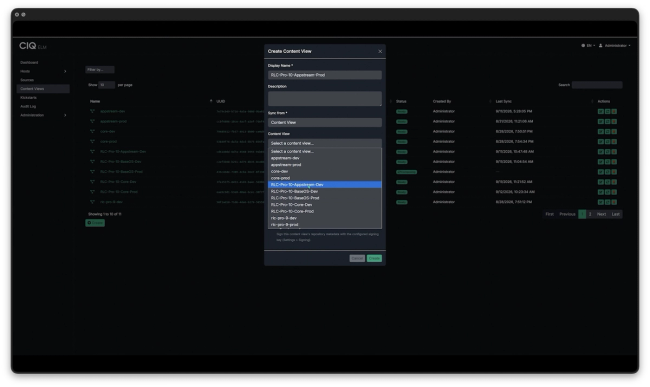Viewport: 650px width, 387px height.
Task: Expand the Hosts sidebar chevron
Action: (x=65, y=71)
